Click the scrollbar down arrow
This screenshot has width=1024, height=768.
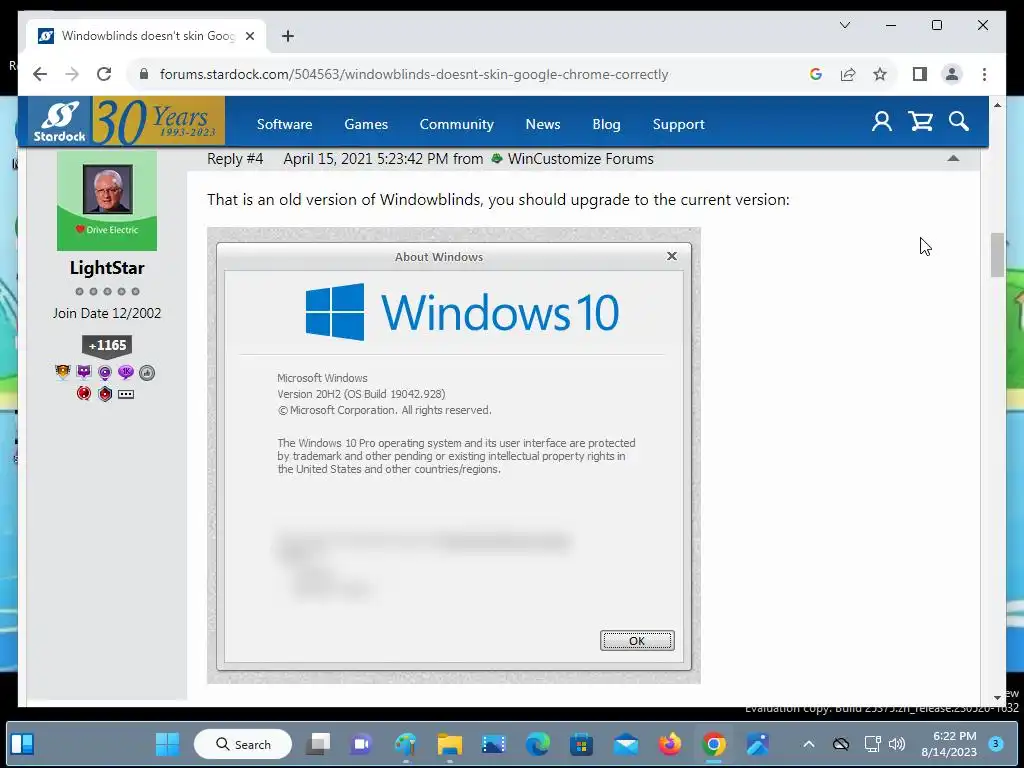point(997,697)
